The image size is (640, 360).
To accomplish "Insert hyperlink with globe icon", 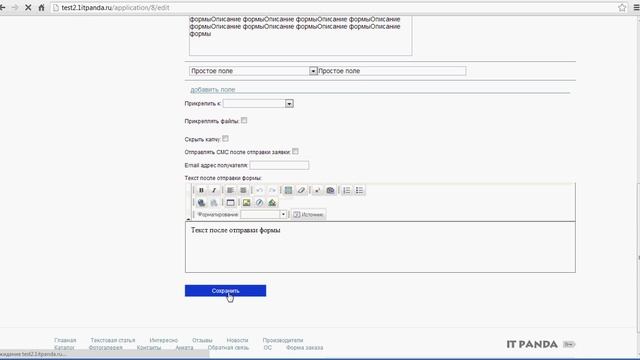I will [201, 202].
